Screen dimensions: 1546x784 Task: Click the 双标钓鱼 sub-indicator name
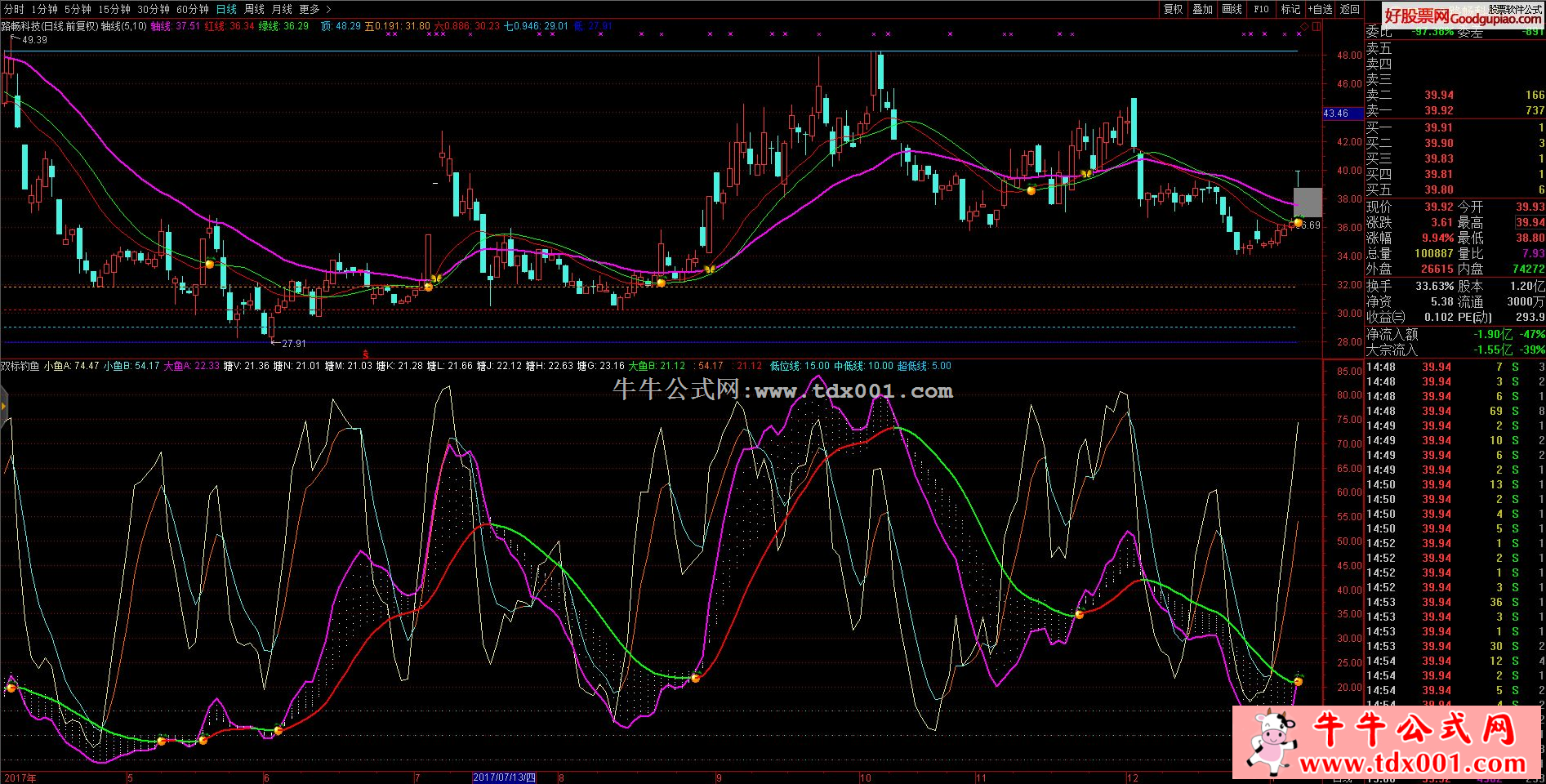point(20,366)
